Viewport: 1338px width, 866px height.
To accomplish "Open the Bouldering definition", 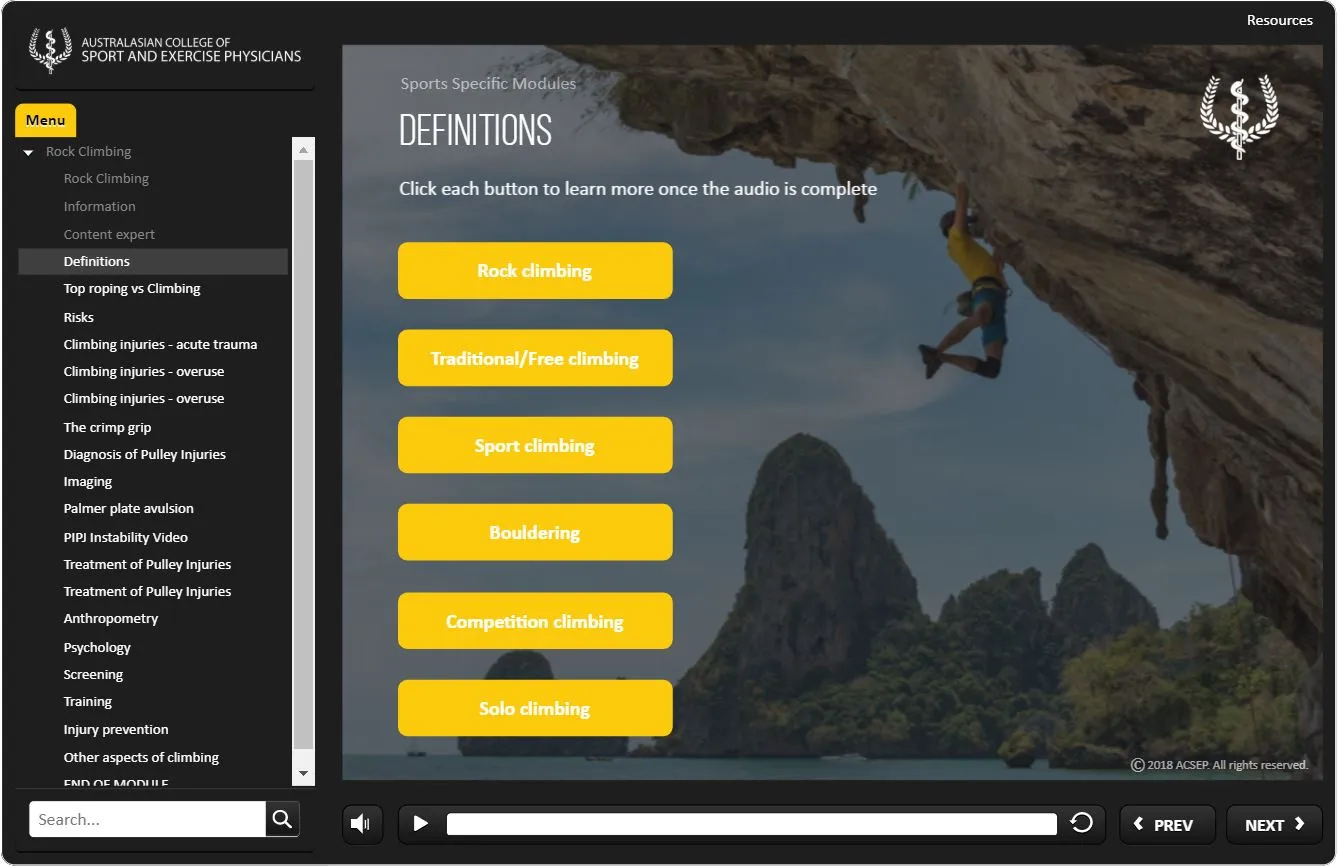I will 535,532.
